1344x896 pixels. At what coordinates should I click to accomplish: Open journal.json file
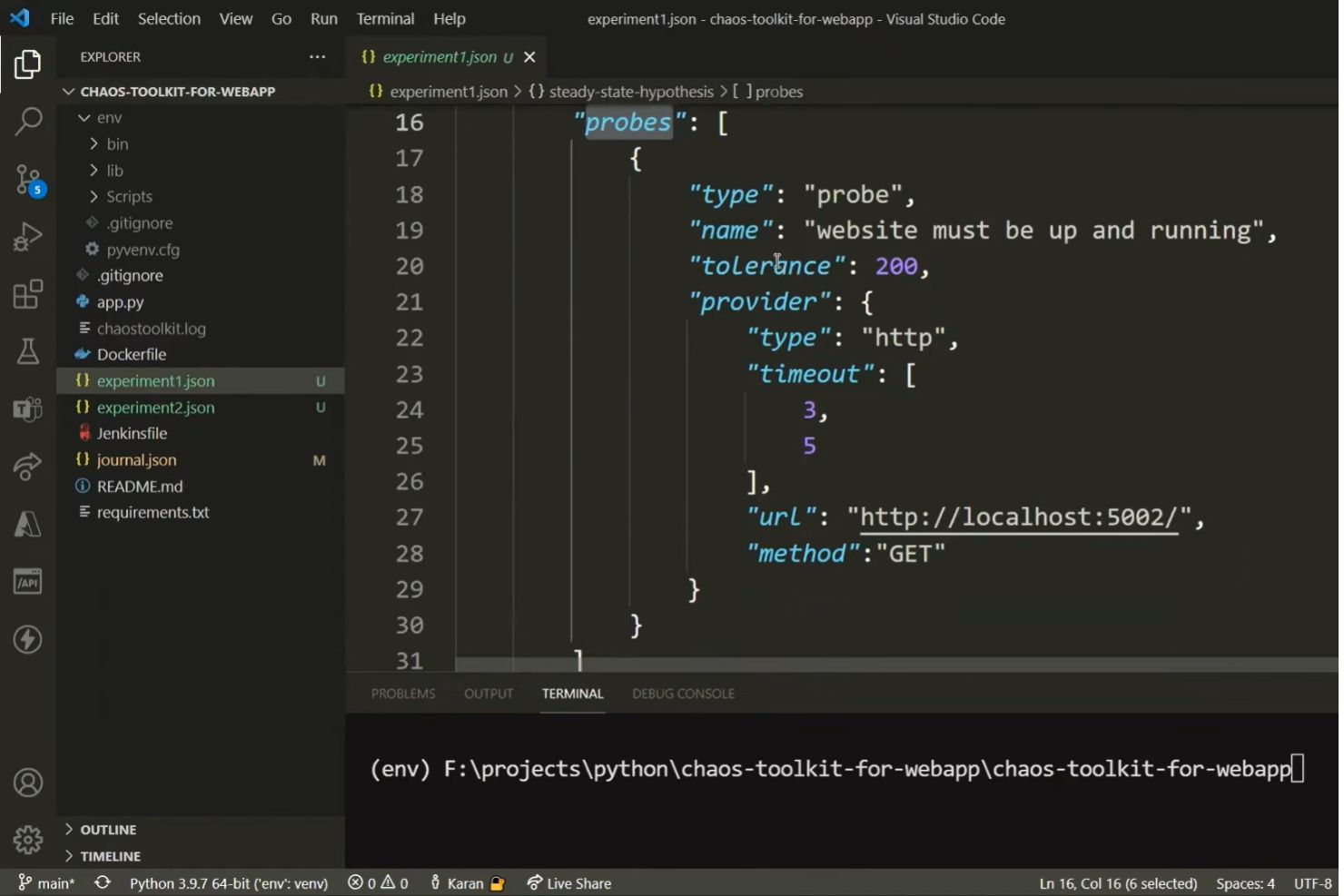tap(136, 460)
